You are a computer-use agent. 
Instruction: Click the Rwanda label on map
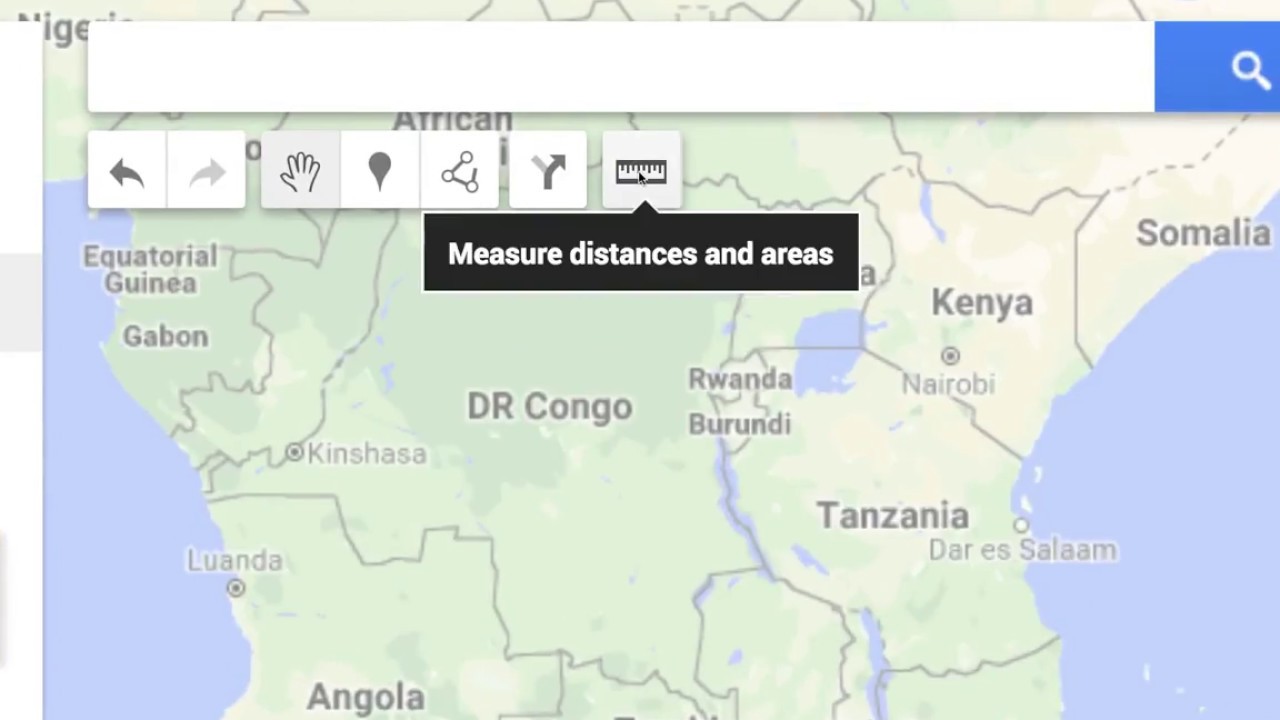tap(740, 380)
